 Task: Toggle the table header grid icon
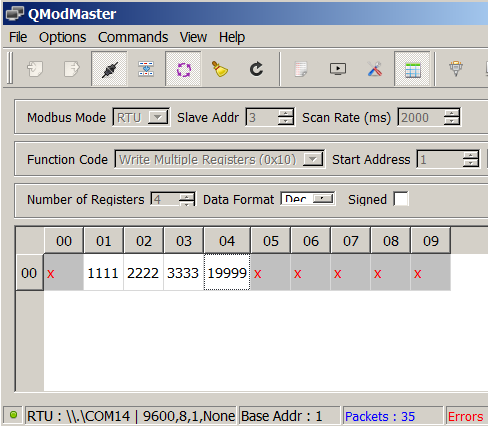point(412,69)
